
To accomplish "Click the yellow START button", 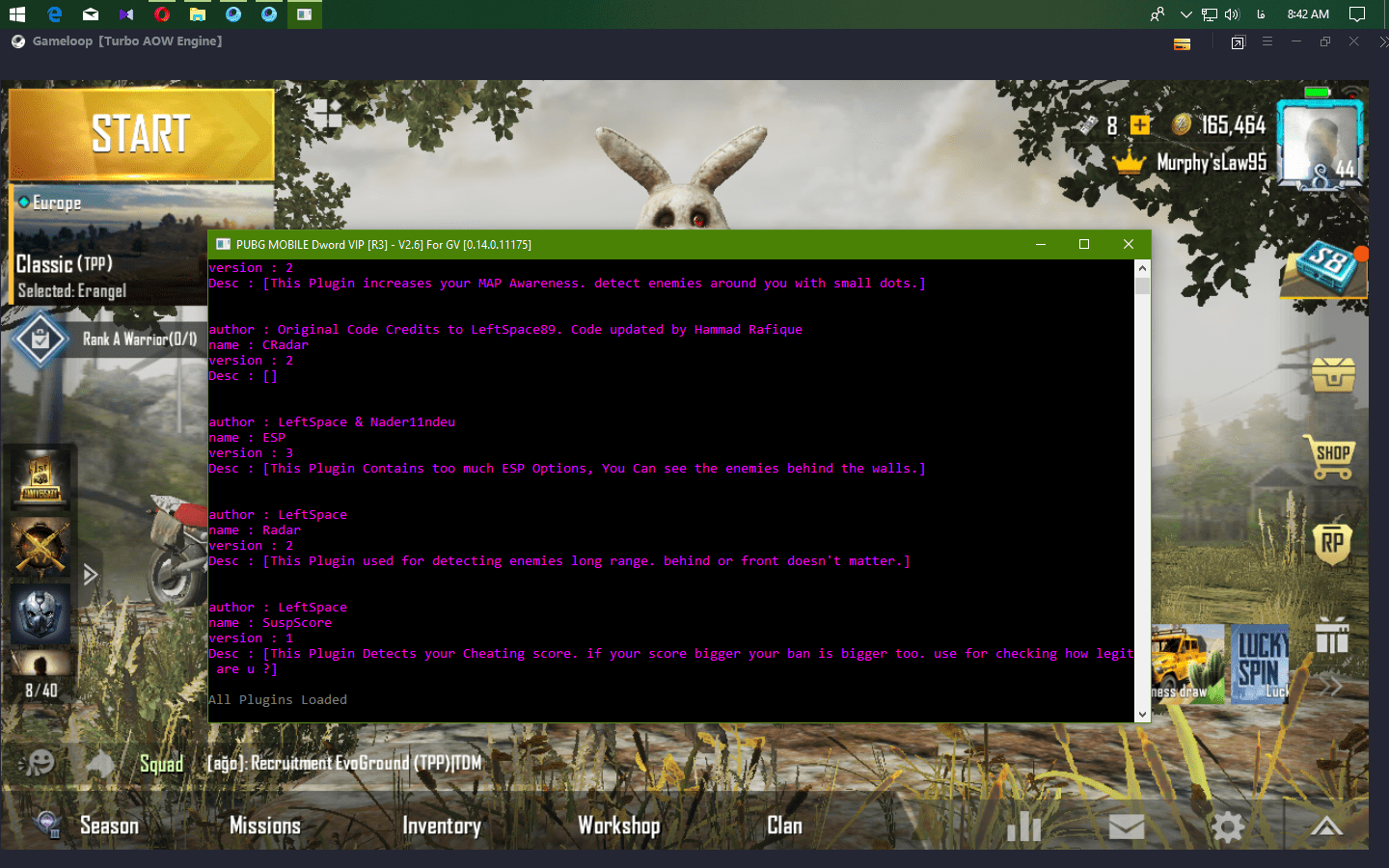I will coord(141,135).
